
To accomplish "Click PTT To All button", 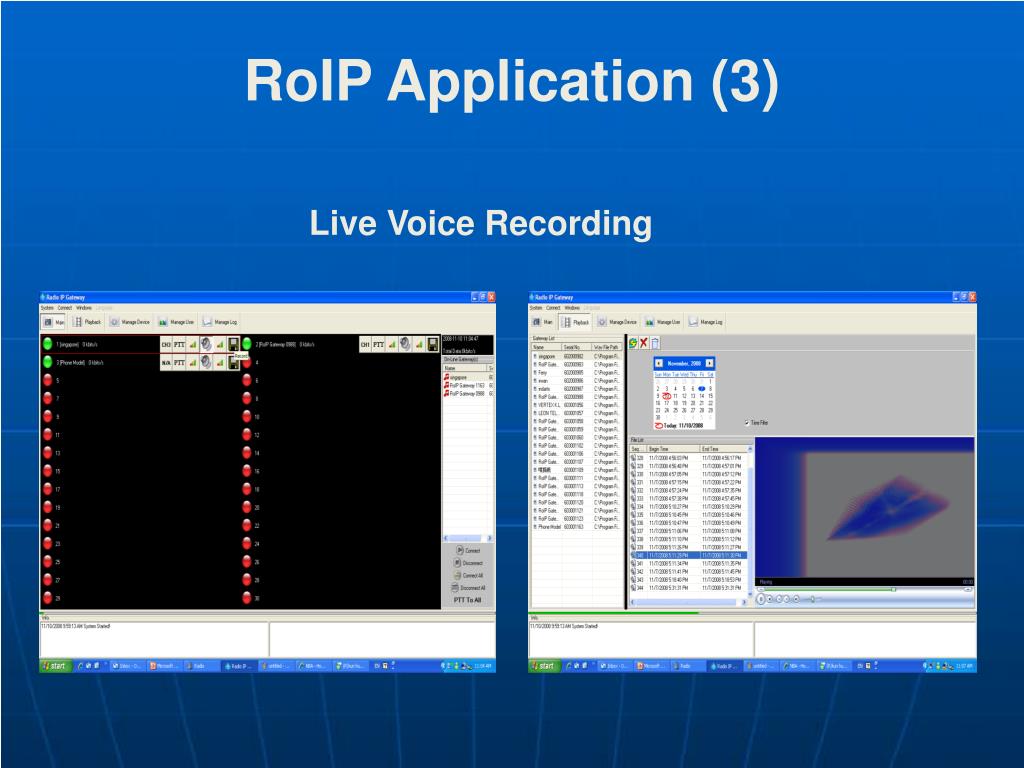I will click(468, 600).
